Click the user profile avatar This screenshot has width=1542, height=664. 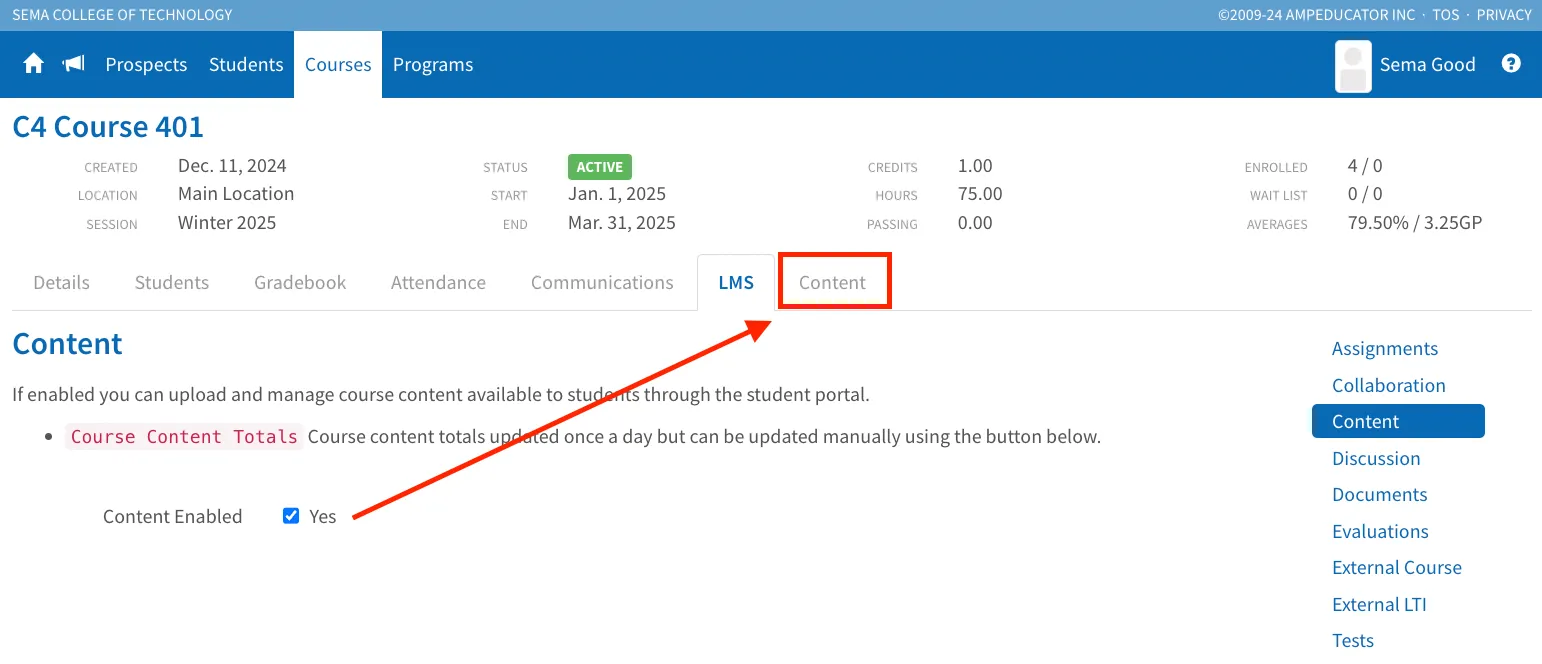[x=1353, y=66]
